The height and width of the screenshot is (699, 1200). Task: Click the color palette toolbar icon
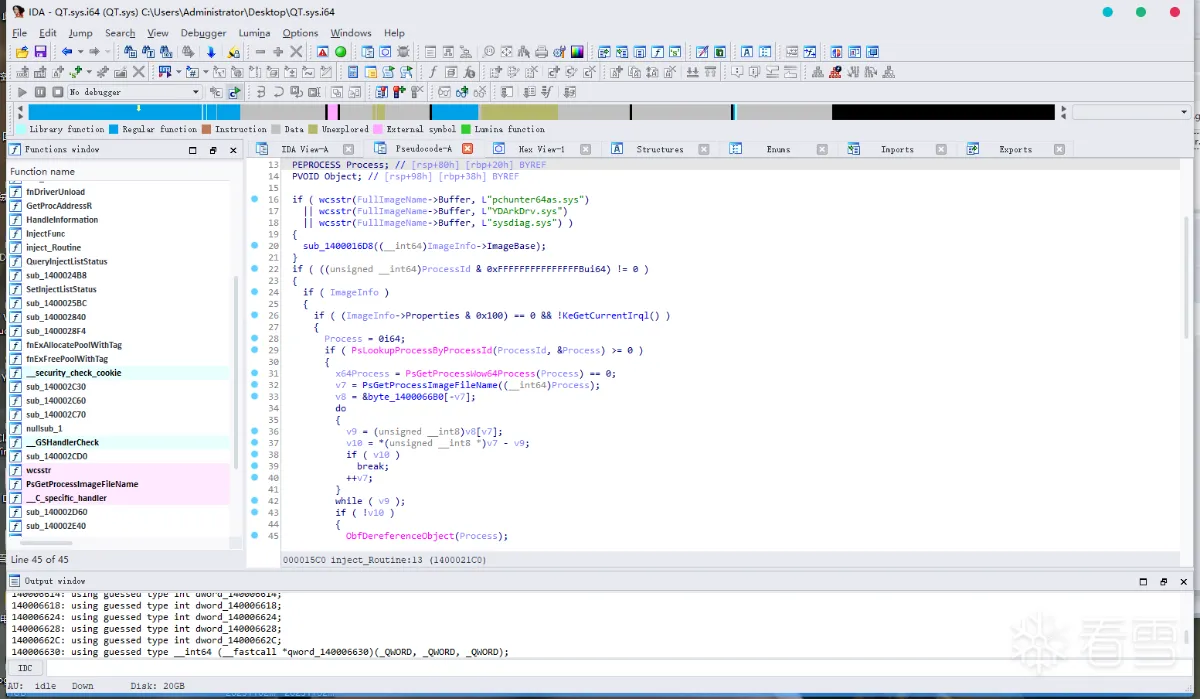[576, 52]
